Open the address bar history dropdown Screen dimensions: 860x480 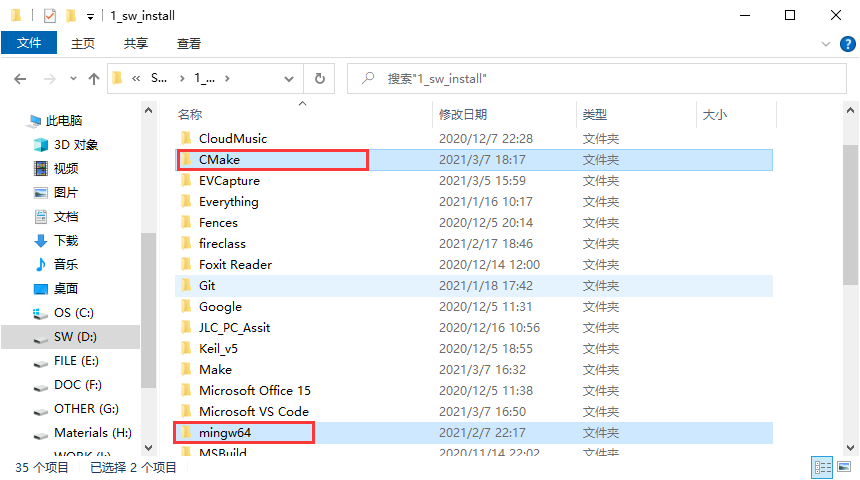[x=288, y=79]
